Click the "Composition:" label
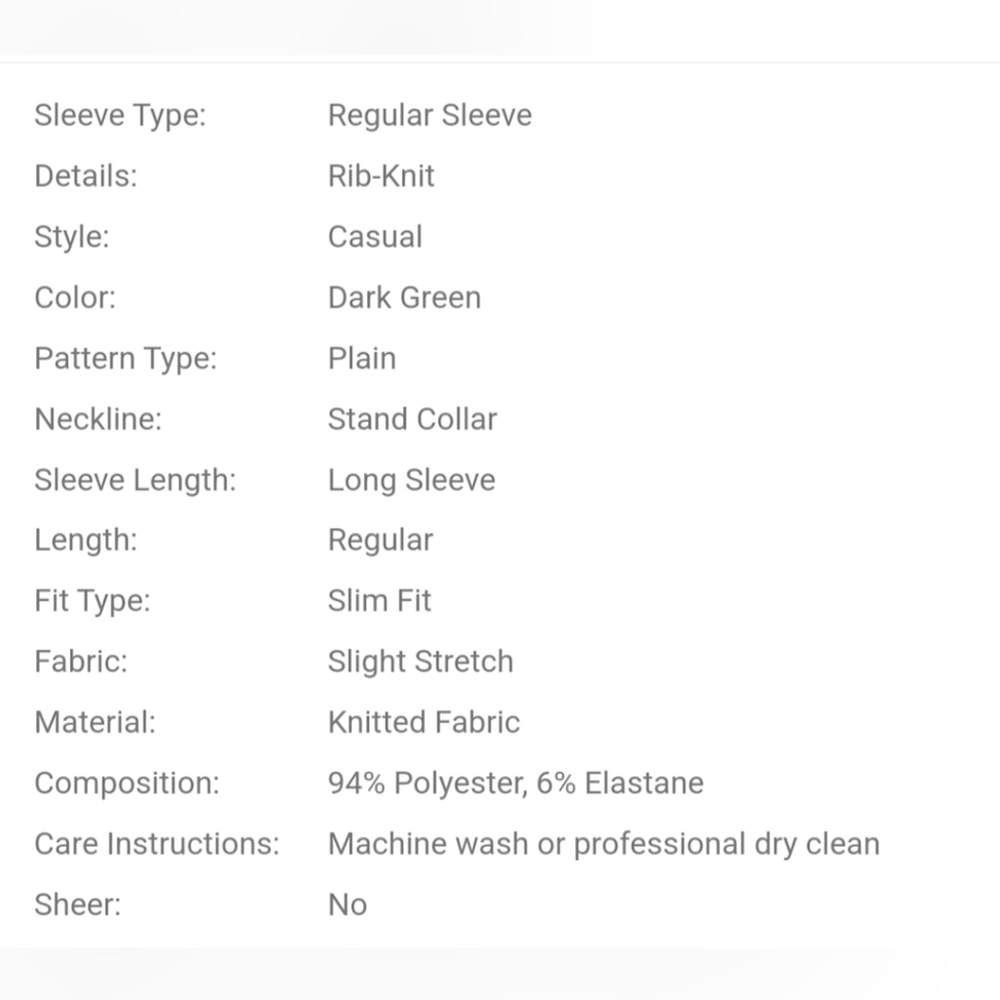The width and height of the screenshot is (1000, 1000). pyautogui.click(x=127, y=783)
